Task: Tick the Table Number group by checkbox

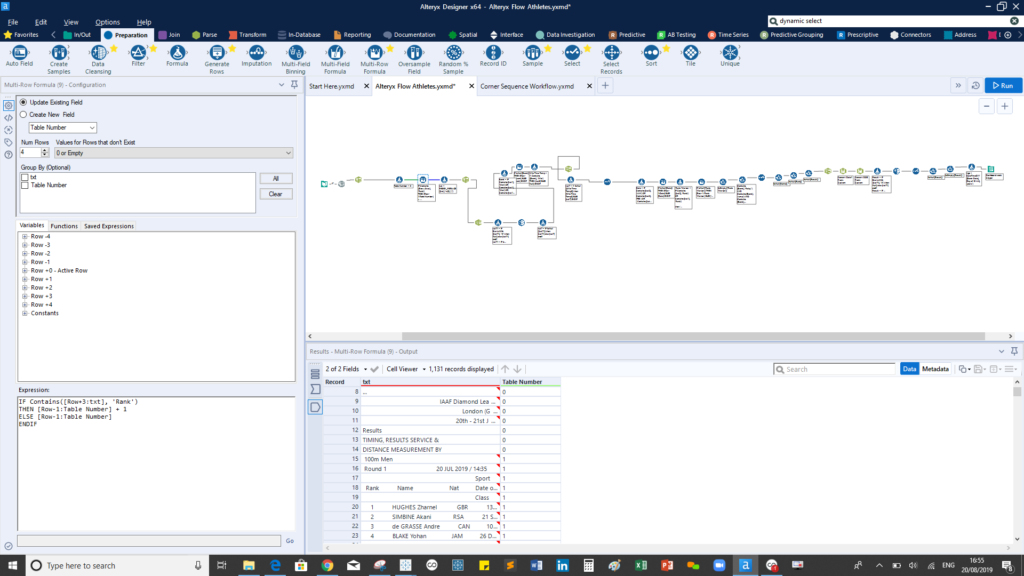Action: pos(24,185)
